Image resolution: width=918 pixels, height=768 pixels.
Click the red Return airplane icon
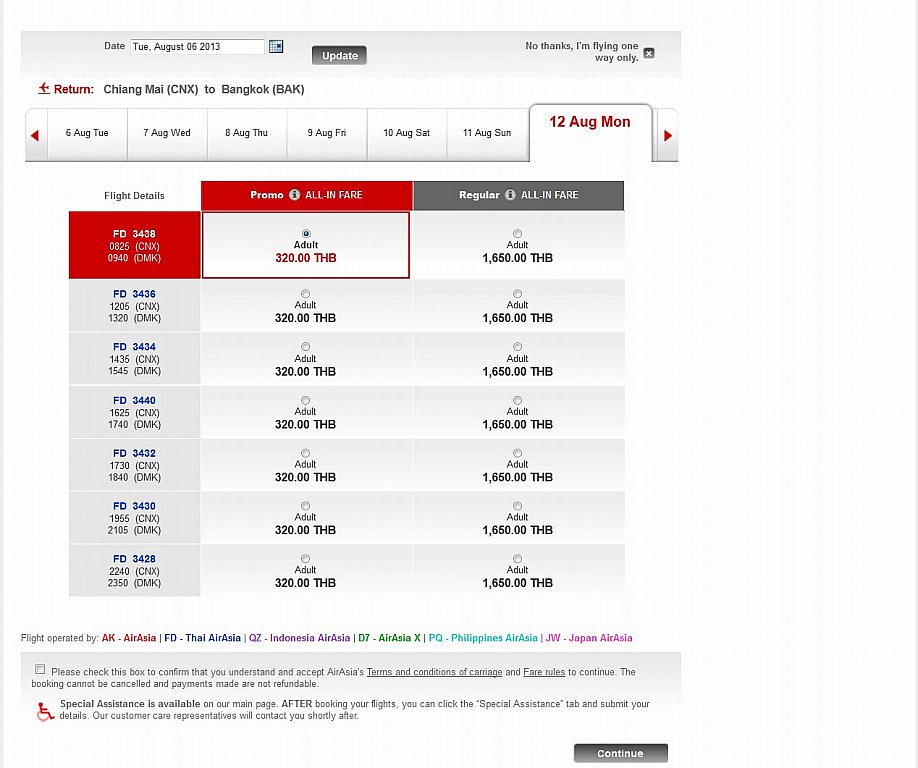(44, 89)
